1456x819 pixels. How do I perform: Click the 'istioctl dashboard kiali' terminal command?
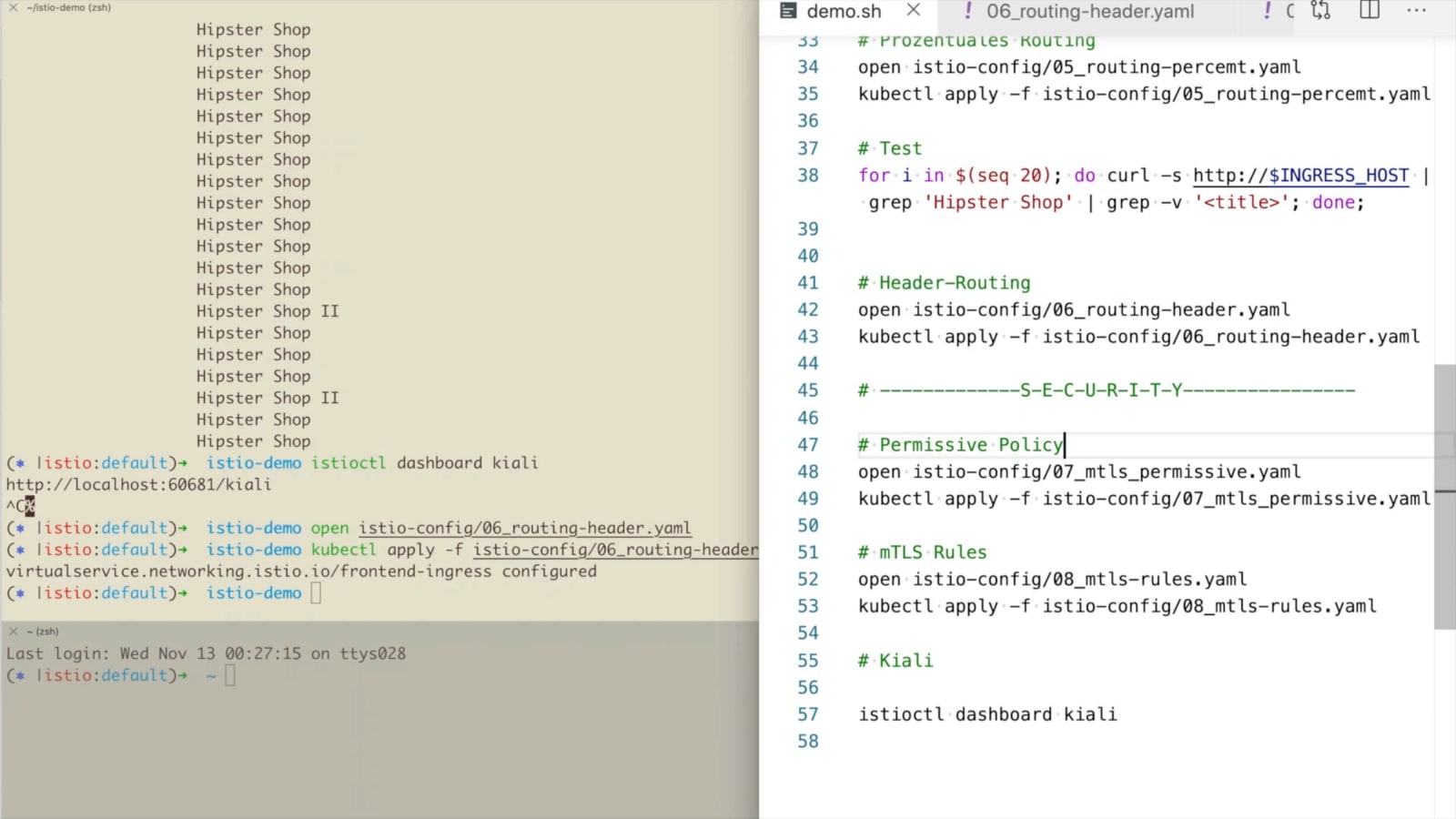point(424,463)
